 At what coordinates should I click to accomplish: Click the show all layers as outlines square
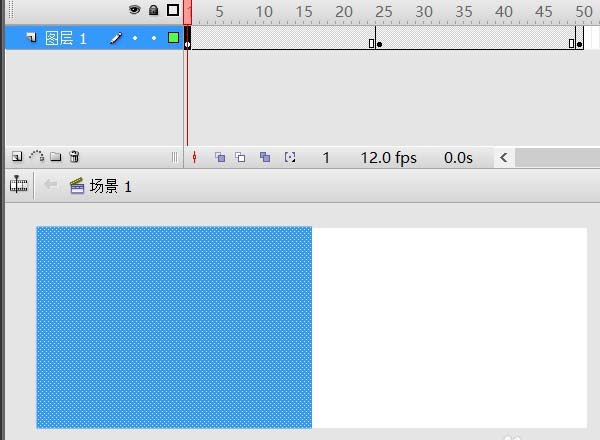(173, 10)
